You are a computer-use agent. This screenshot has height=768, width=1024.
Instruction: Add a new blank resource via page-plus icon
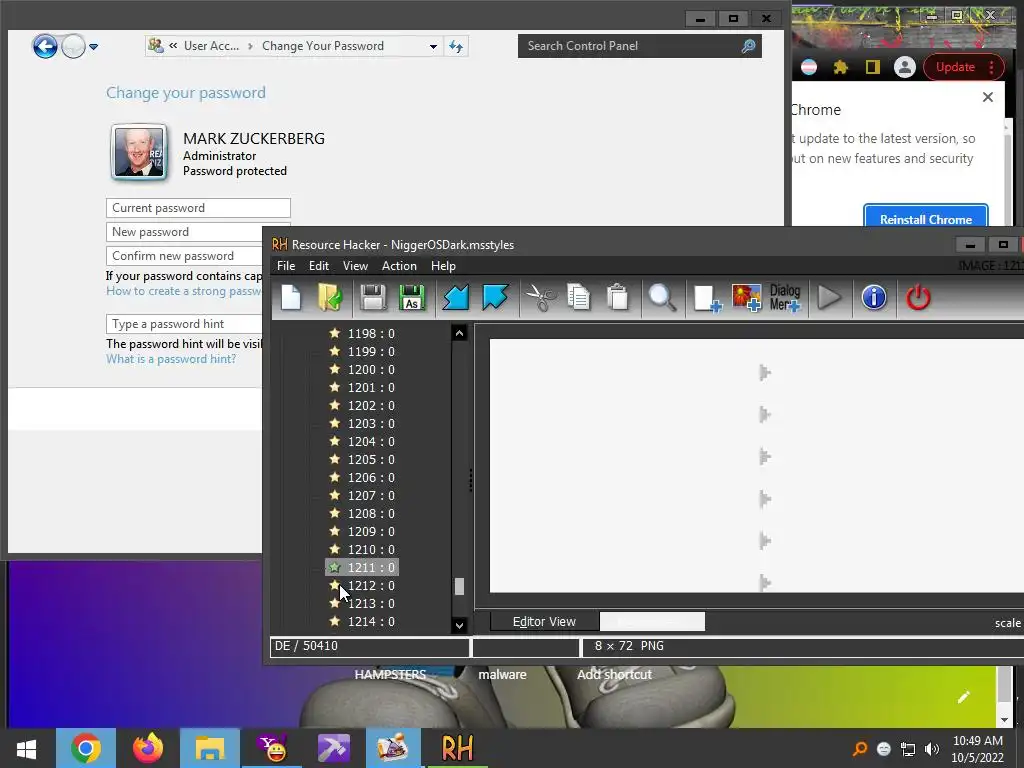[x=707, y=298]
